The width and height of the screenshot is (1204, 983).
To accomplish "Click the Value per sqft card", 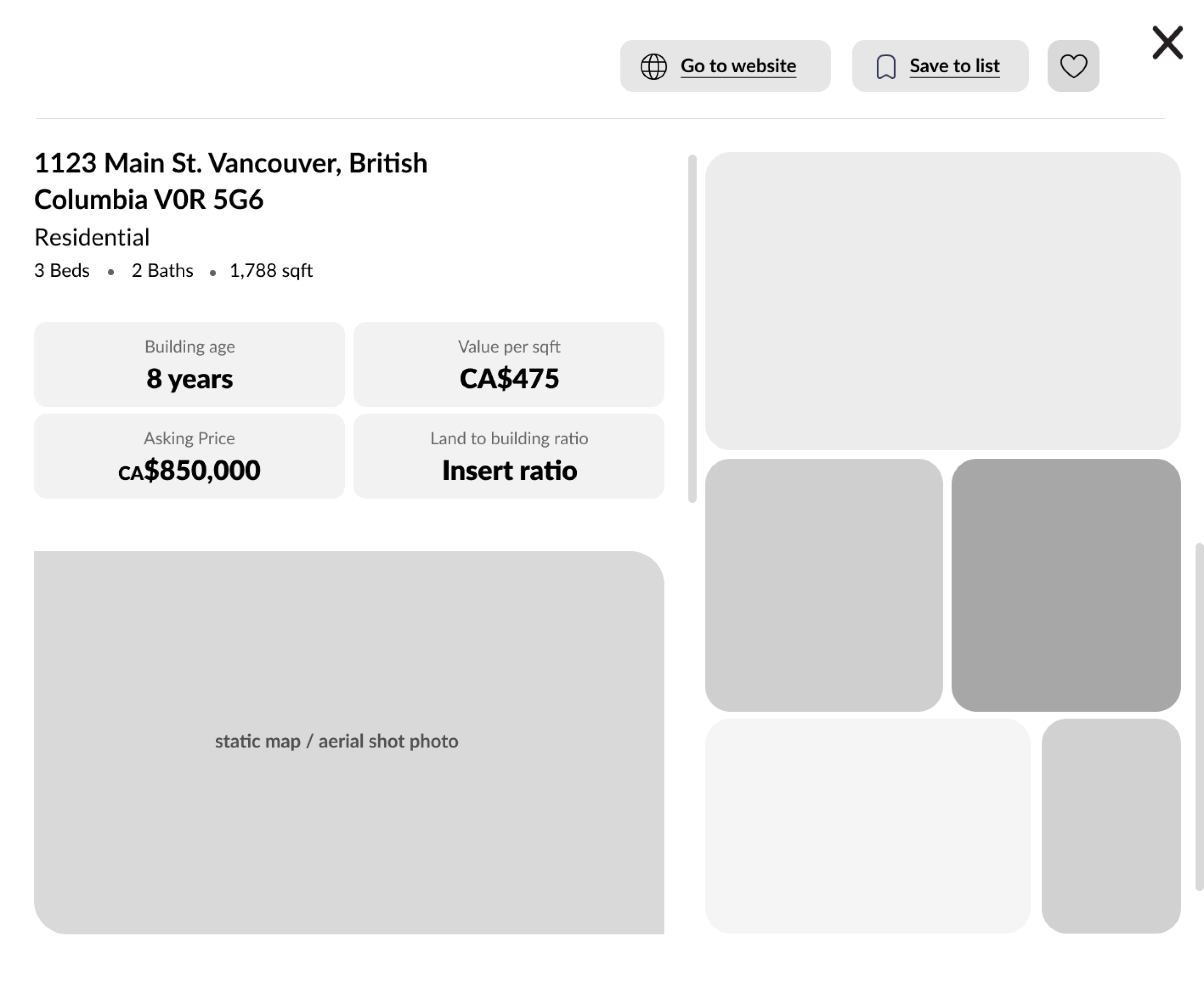I will point(509,364).
